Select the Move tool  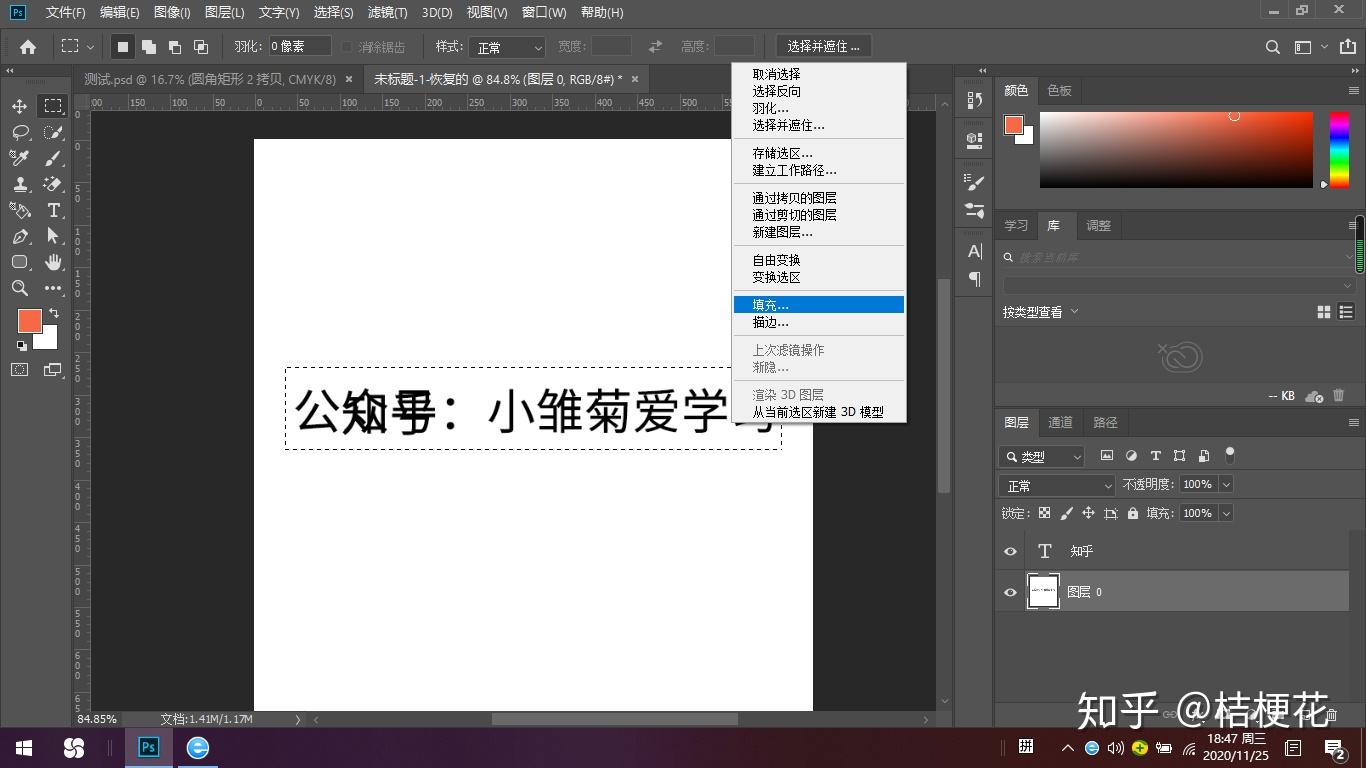19,106
